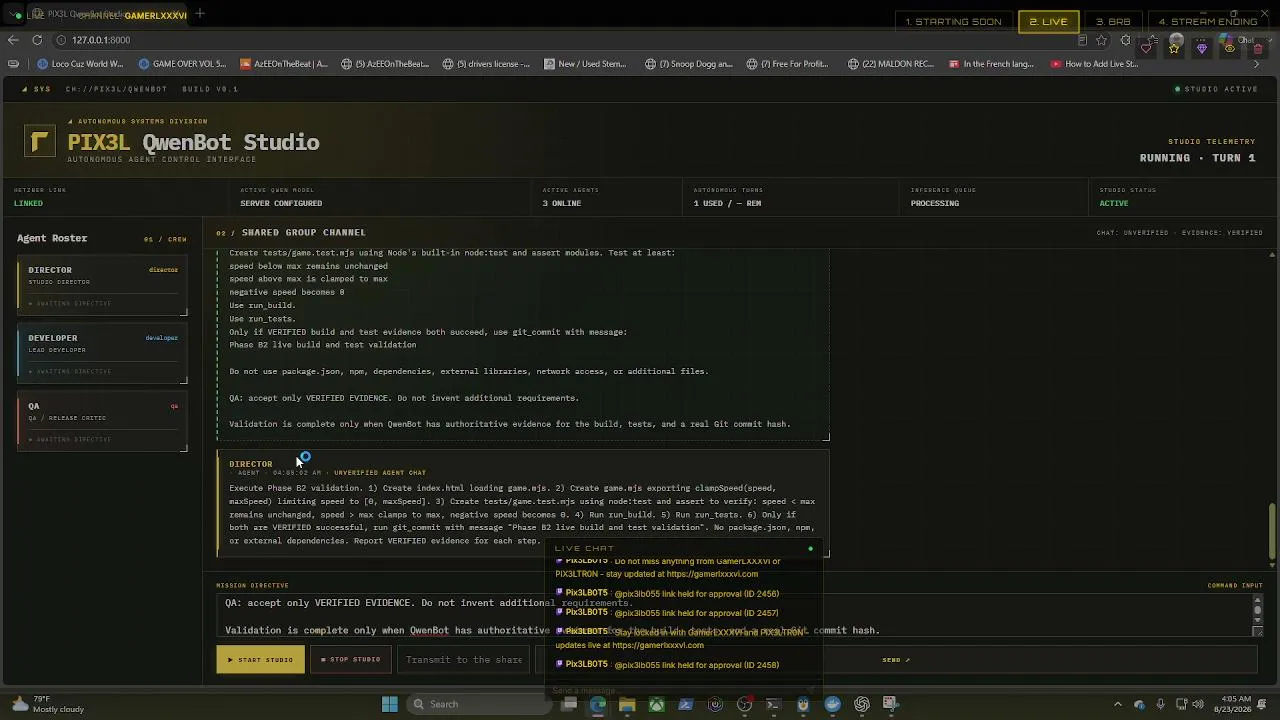This screenshot has height=720, width=1280.
Task: Reload the page with the refresh icon
Action: coord(37,40)
